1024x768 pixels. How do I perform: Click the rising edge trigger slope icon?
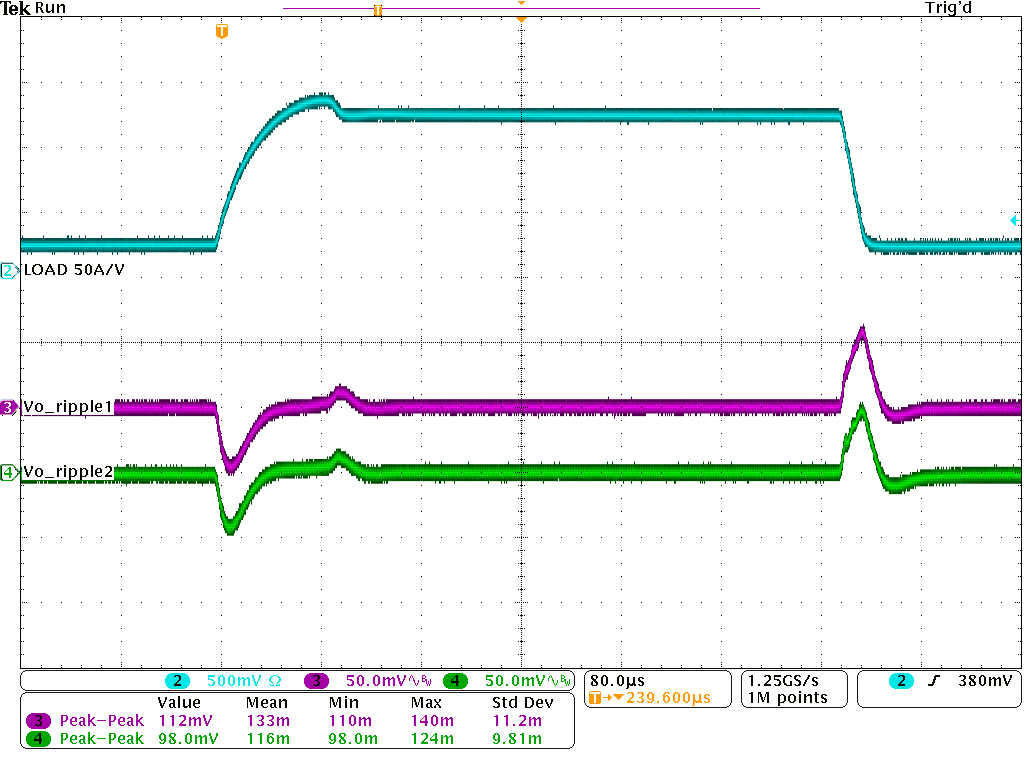pos(931,681)
